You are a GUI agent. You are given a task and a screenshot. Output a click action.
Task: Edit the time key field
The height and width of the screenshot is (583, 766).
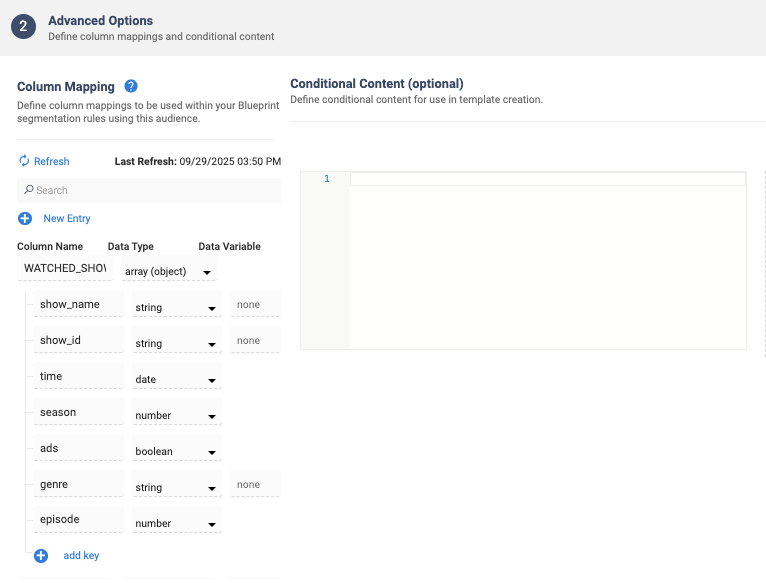click(x=78, y=376)
